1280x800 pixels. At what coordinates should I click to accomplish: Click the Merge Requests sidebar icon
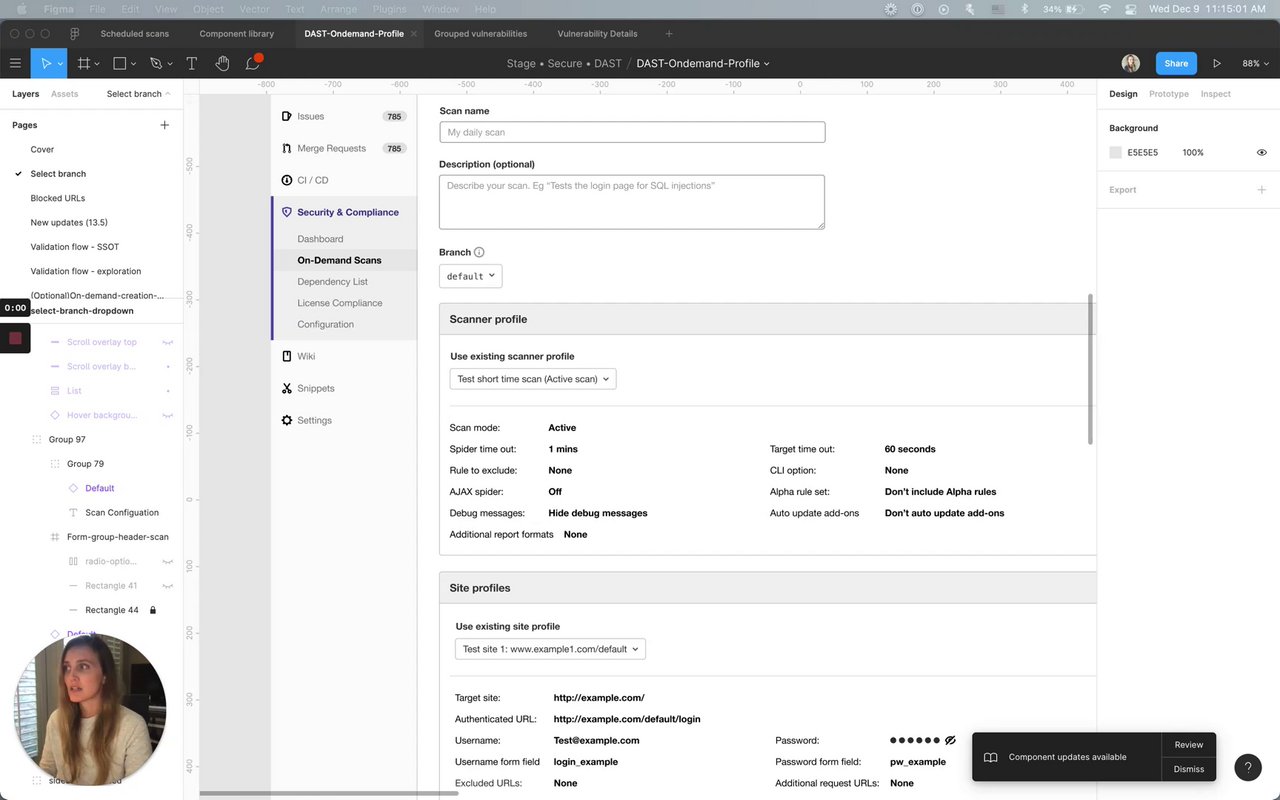tap(287, 148)
